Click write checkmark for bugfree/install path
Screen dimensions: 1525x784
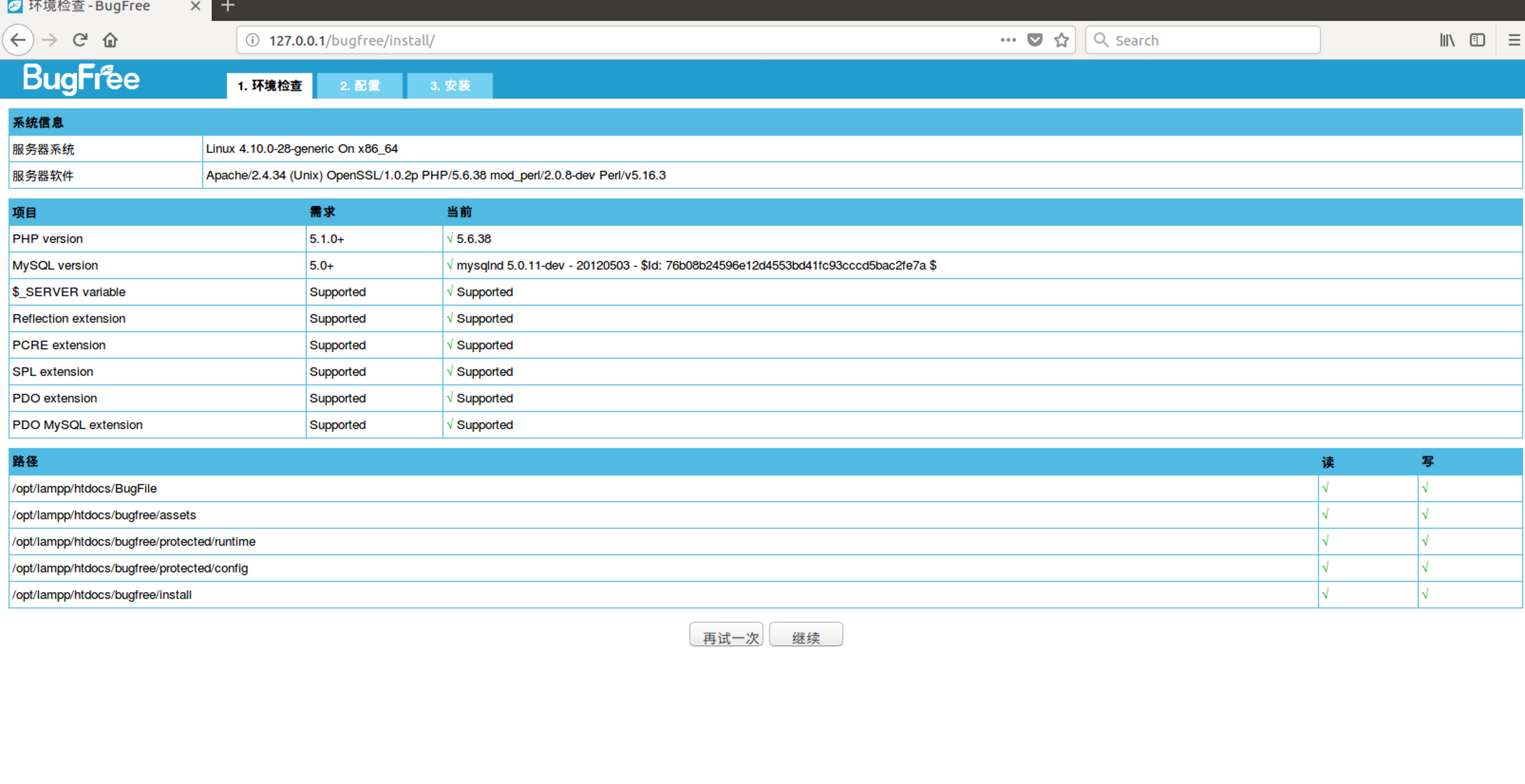1425,595
